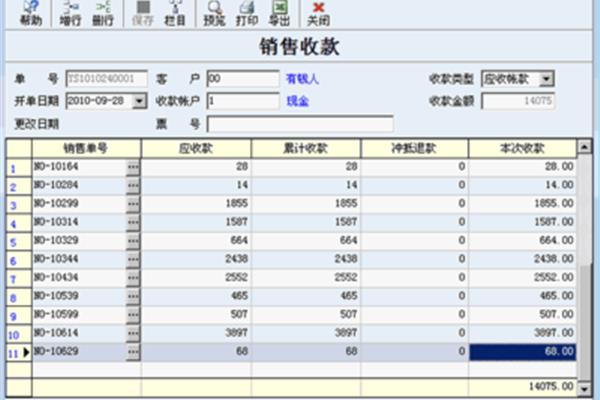Open lookup button for NO-10344

(x=133, y=259)
